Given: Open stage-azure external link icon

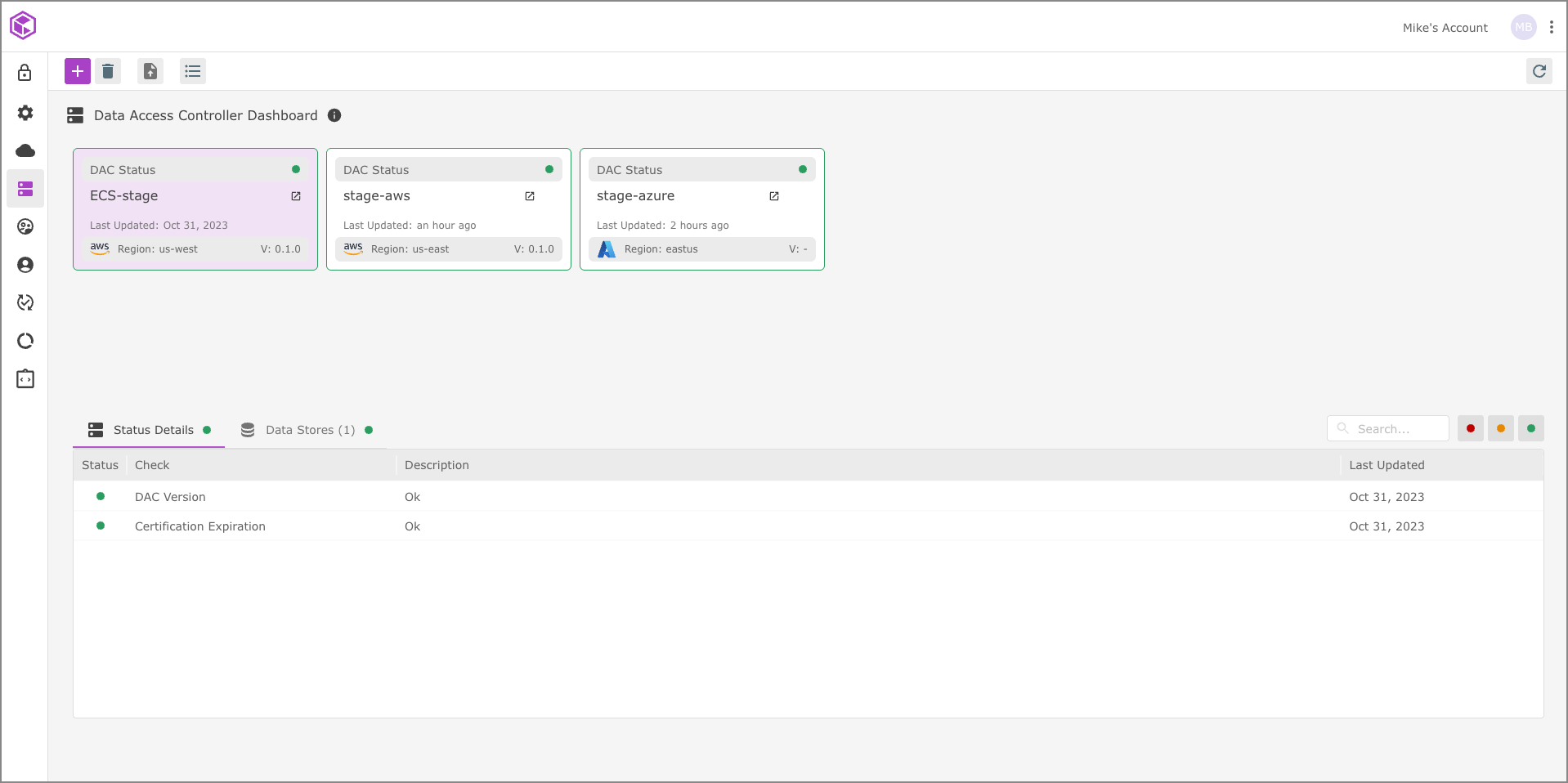Looking at the screenshot, I should coord(773,196).
